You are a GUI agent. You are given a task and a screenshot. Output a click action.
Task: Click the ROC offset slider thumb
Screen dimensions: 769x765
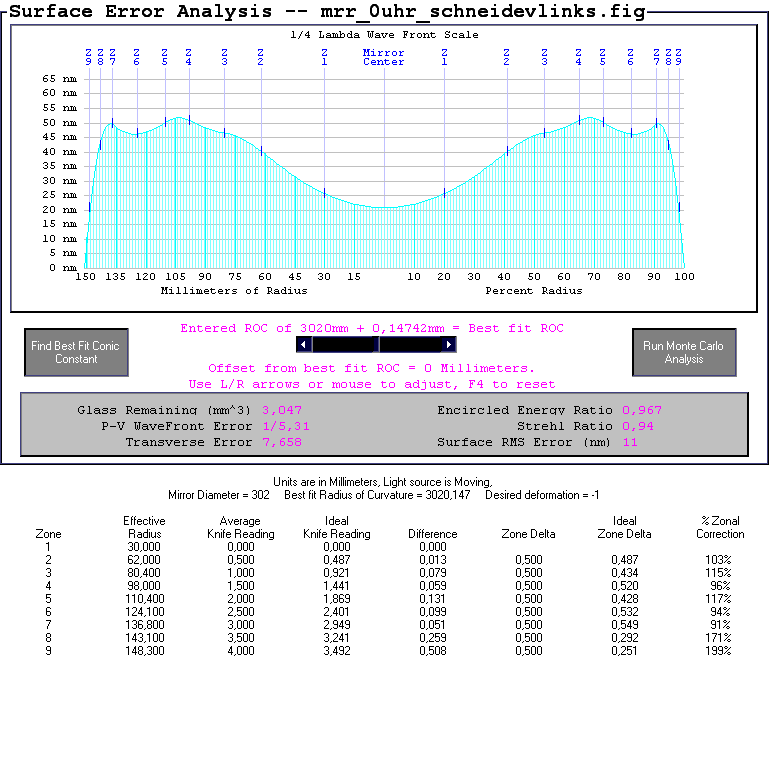click(x=376, y=345)
